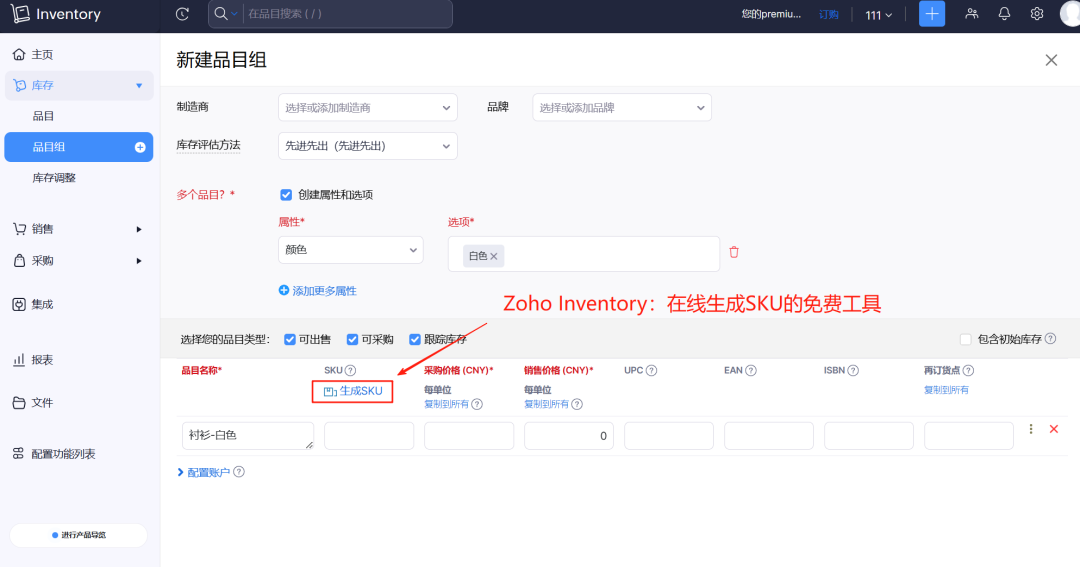Open the 111 organization dropdown
The image size is (1080, 567).
(x=879, y=14)
